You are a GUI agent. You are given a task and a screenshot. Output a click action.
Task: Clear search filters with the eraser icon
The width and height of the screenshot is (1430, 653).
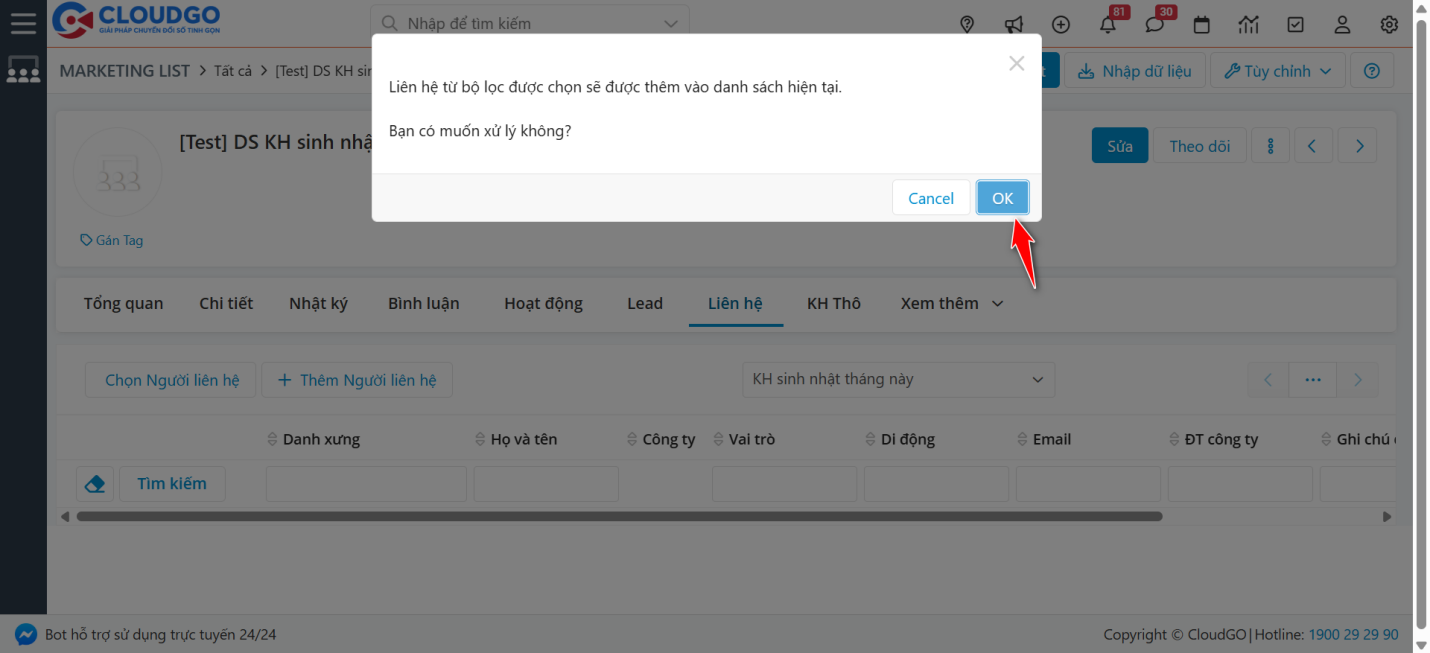tap(95, 483)
